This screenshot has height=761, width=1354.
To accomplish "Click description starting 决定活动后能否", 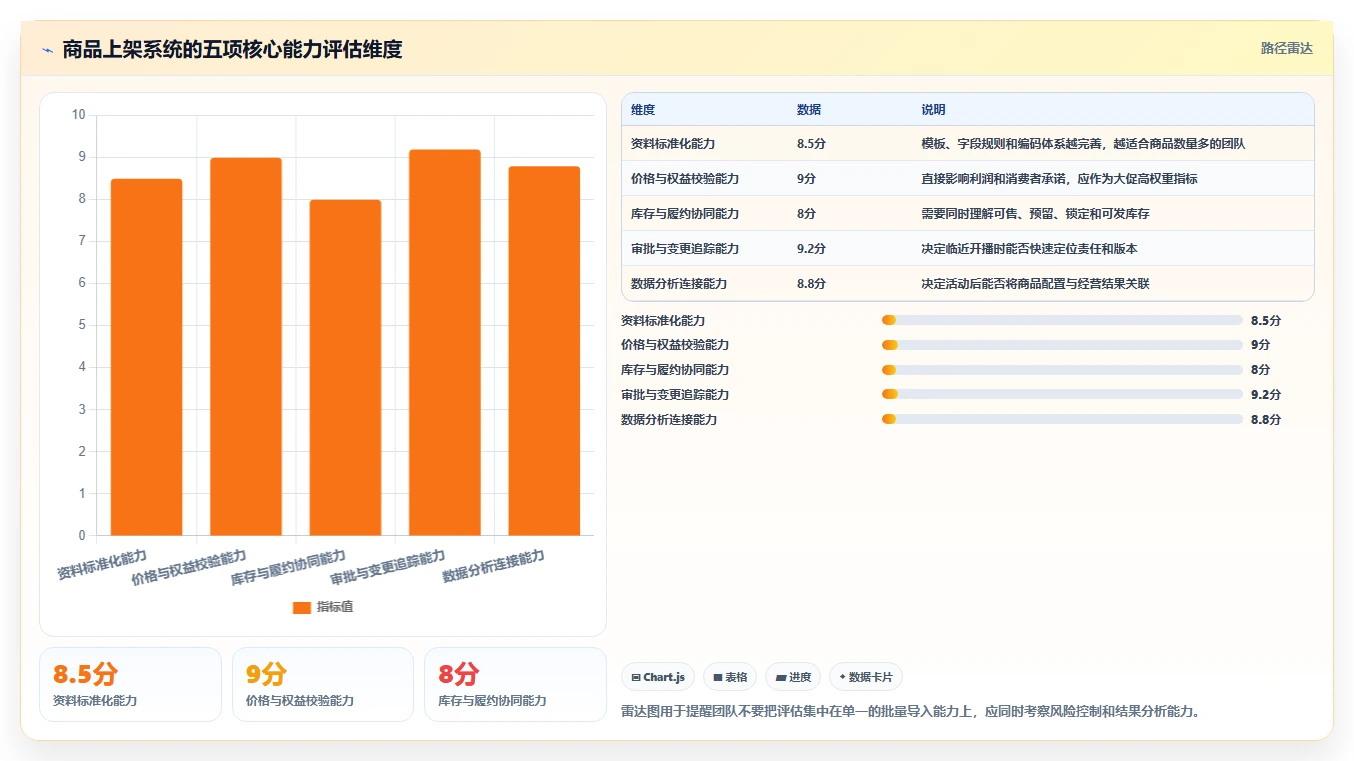I will click(x=1035, y=284).
